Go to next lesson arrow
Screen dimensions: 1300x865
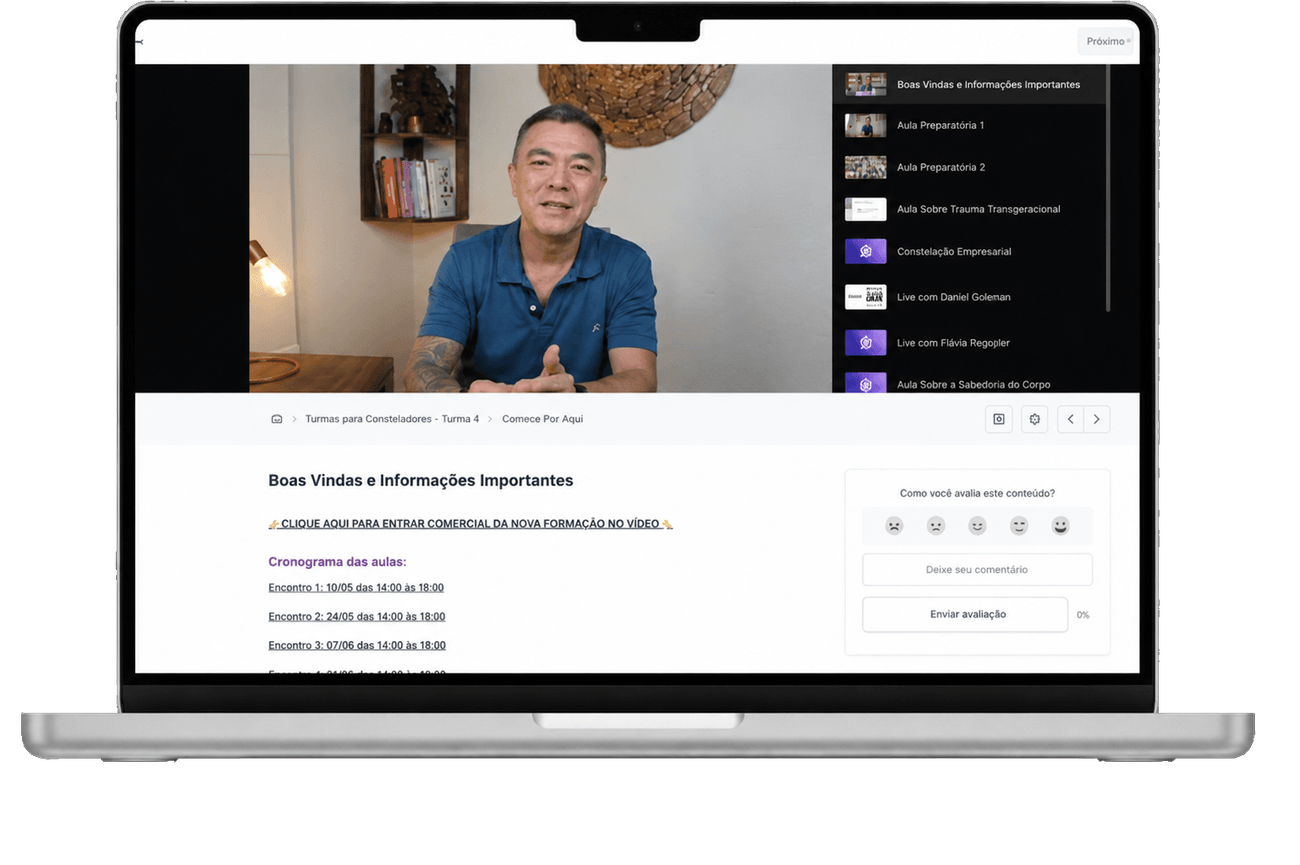(x=1097, y=419)
